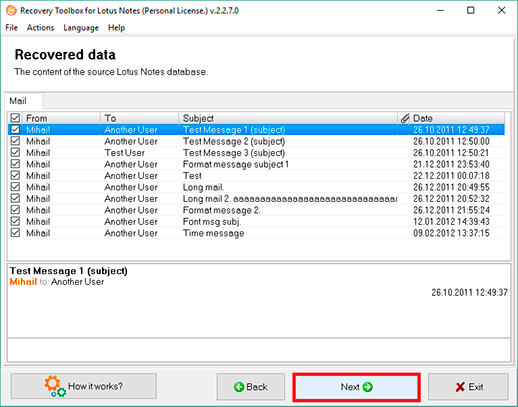The width and height of the screenshot is (518, 407).
Task: Uncheck the checkbox for the Test subject row
Action: click(15, 175)
